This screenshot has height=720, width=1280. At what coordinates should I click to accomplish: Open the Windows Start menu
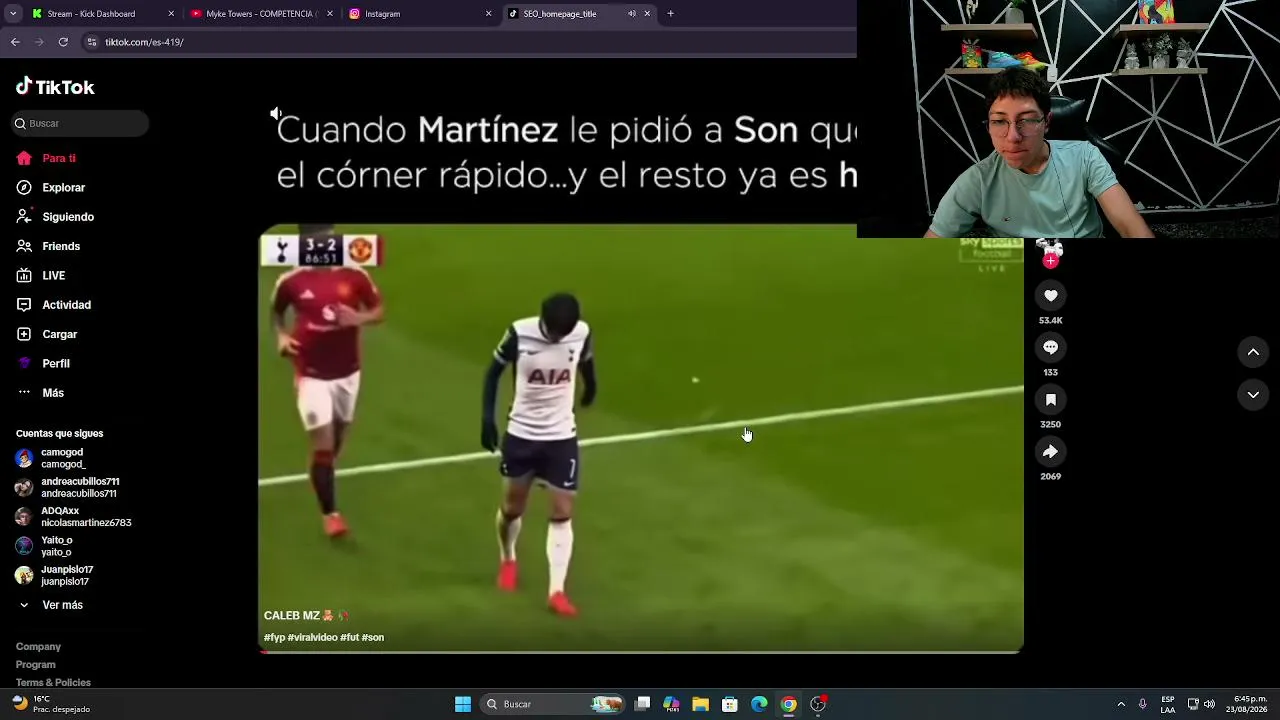click(463, 704)
